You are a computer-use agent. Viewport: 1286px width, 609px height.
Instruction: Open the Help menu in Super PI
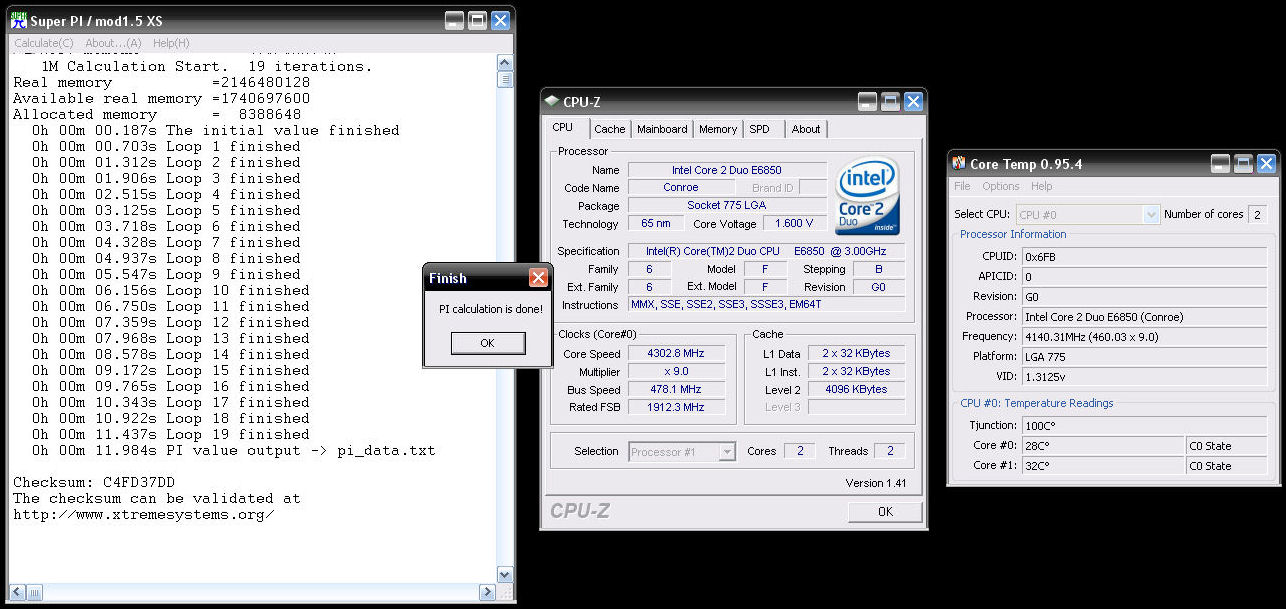tap(171, 43)
